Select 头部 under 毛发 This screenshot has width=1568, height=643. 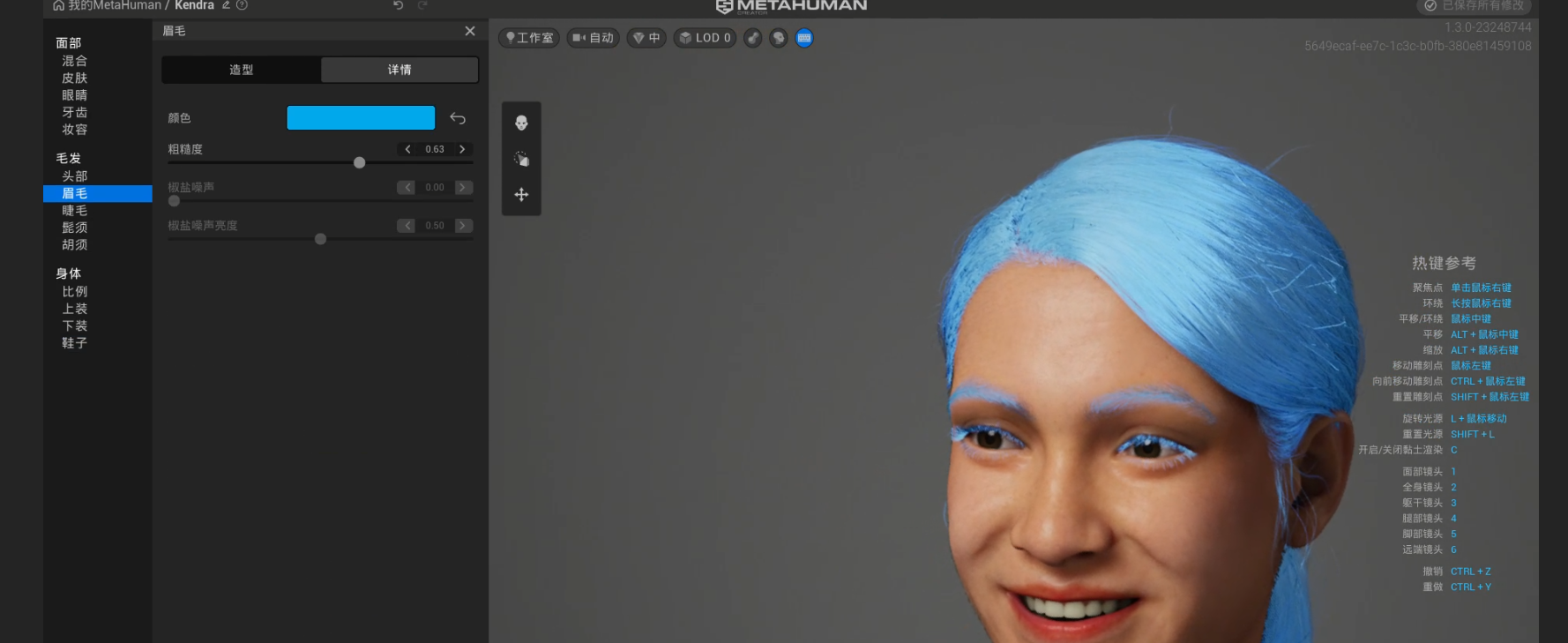coord(74,176)
